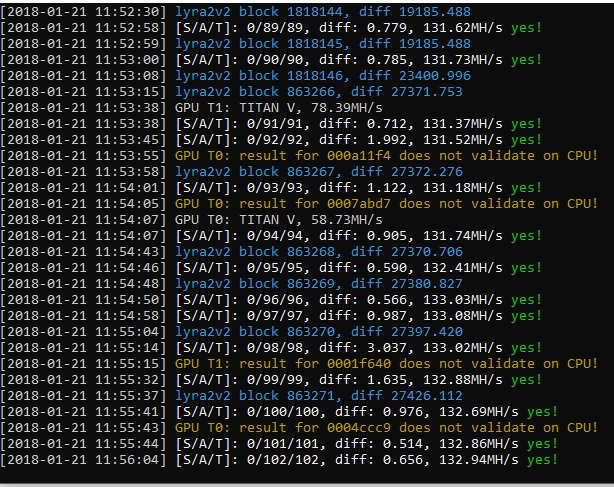
Task: Select the 0004ccc9 validation warning line
Action: (299, 427)
